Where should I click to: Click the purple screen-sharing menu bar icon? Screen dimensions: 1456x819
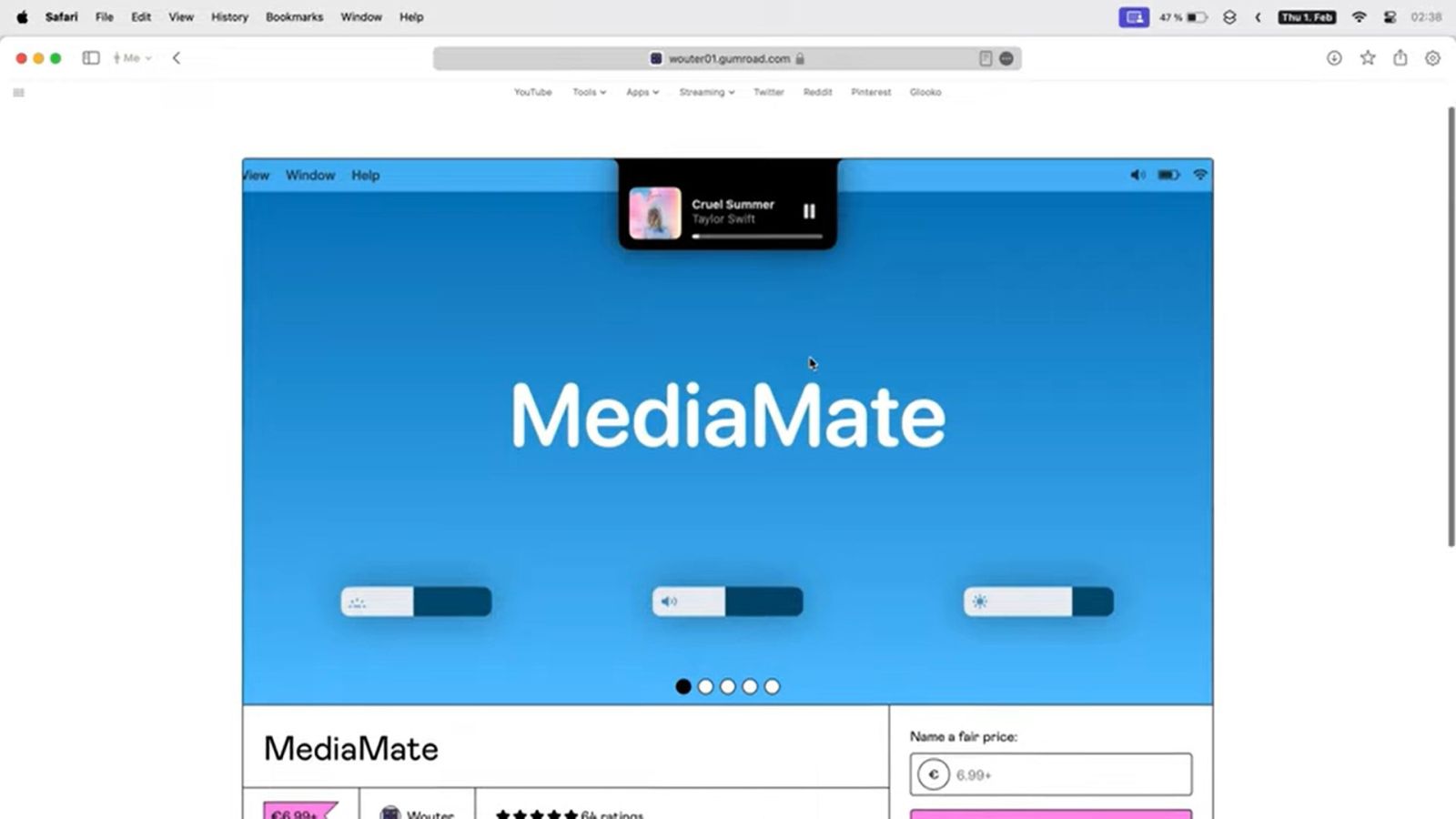tap(1134, 17)
